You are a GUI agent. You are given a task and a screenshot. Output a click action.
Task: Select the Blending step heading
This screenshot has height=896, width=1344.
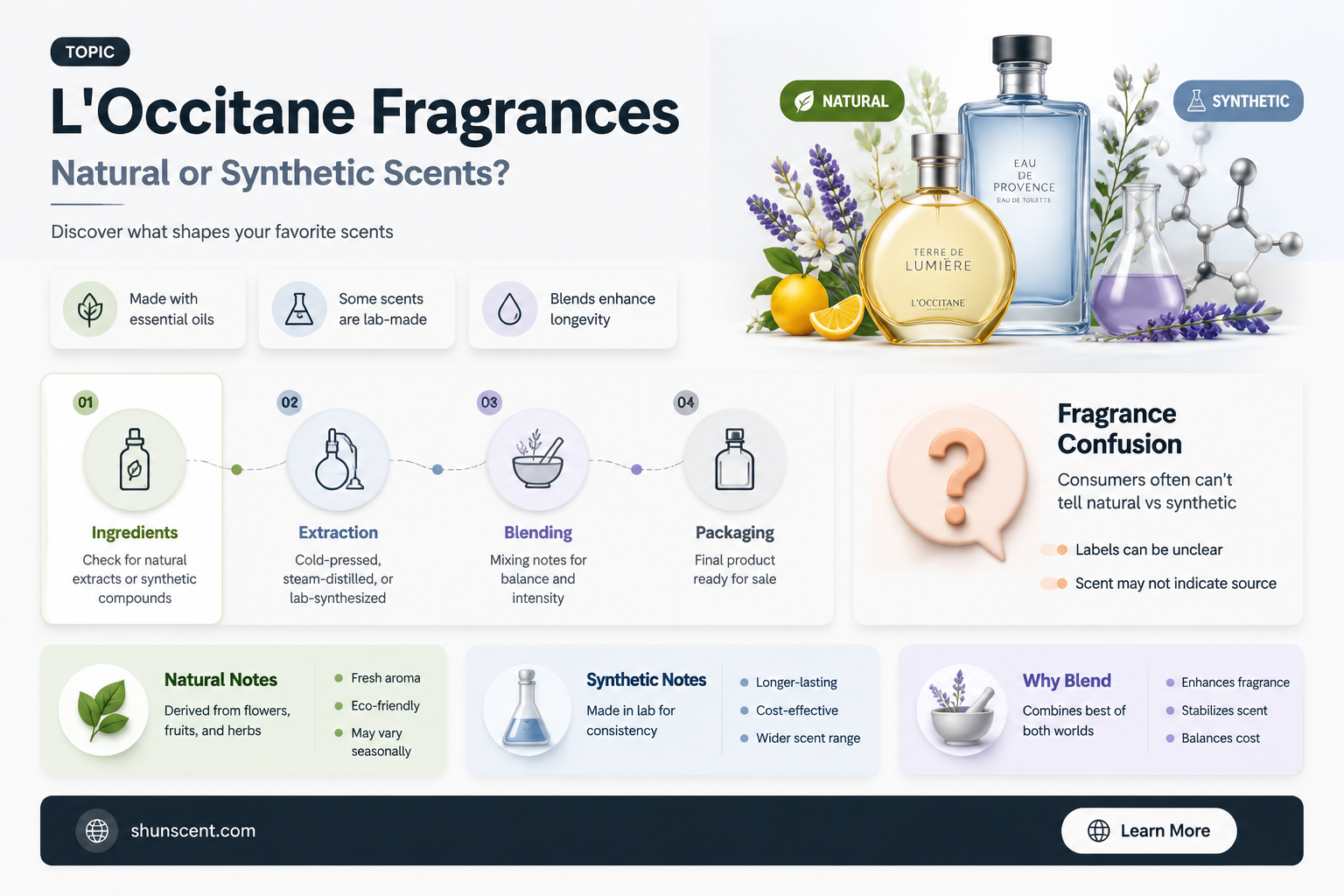538,532
